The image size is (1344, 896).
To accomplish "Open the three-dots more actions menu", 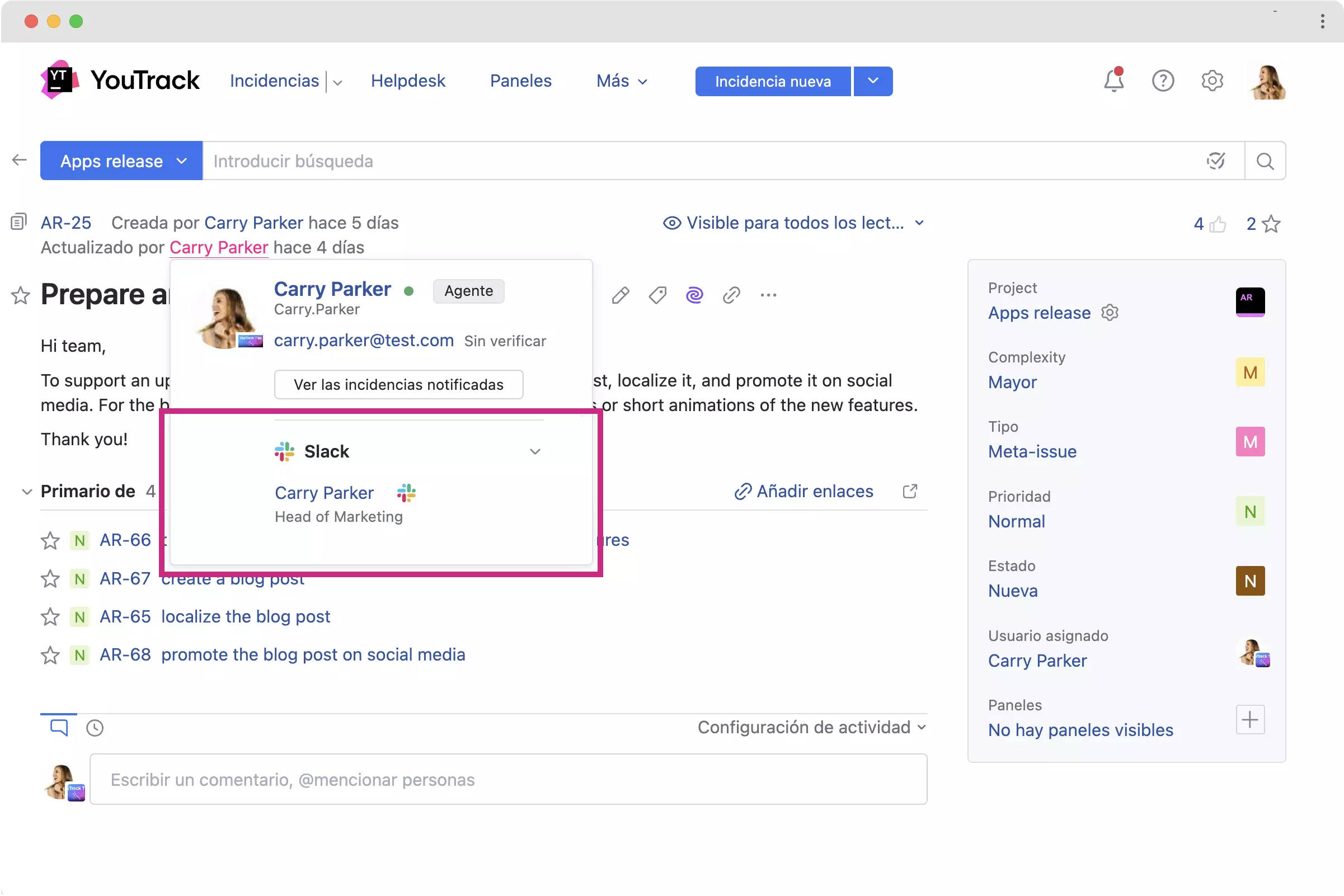I will tap(768, 295).
